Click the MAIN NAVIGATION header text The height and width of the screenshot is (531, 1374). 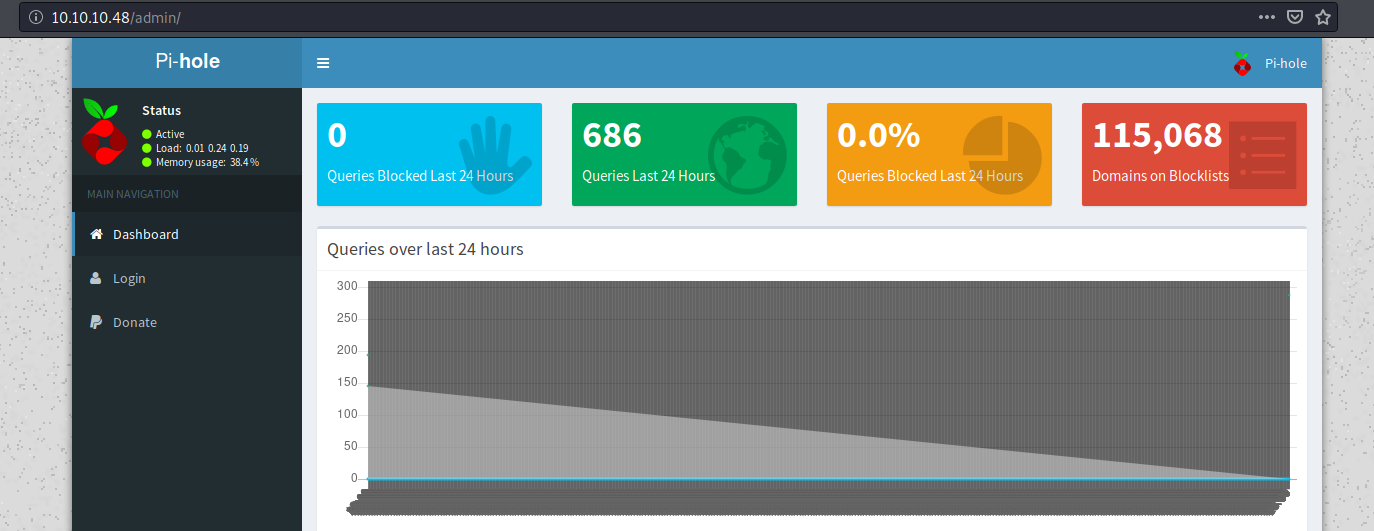[133, 194]
